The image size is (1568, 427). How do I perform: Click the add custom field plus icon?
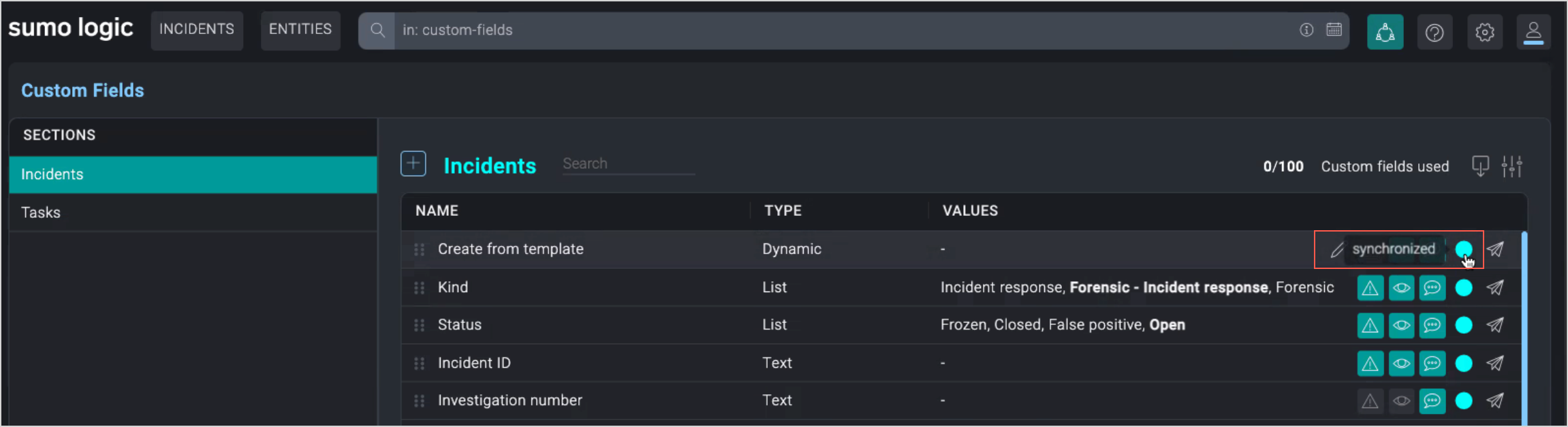(x=413, y=164)
